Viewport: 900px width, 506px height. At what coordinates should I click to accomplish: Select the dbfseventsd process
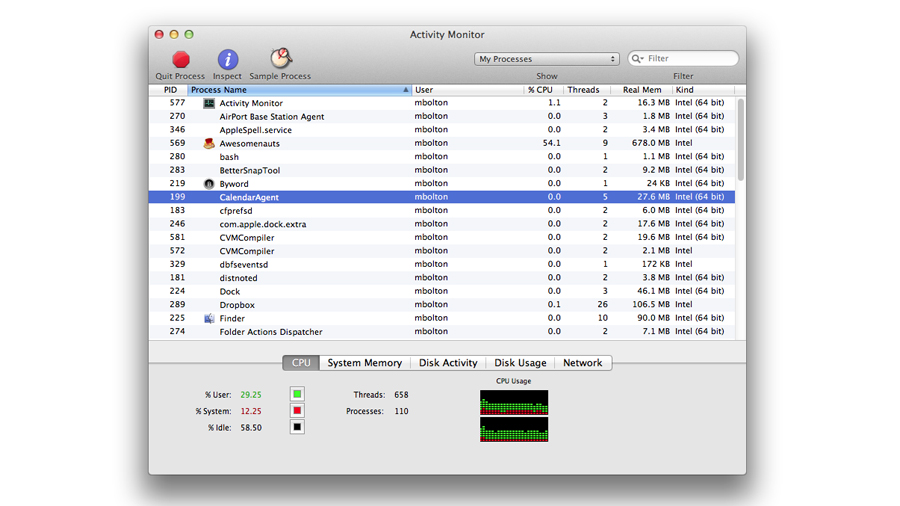pyautogui.click(x=442, y=264)
